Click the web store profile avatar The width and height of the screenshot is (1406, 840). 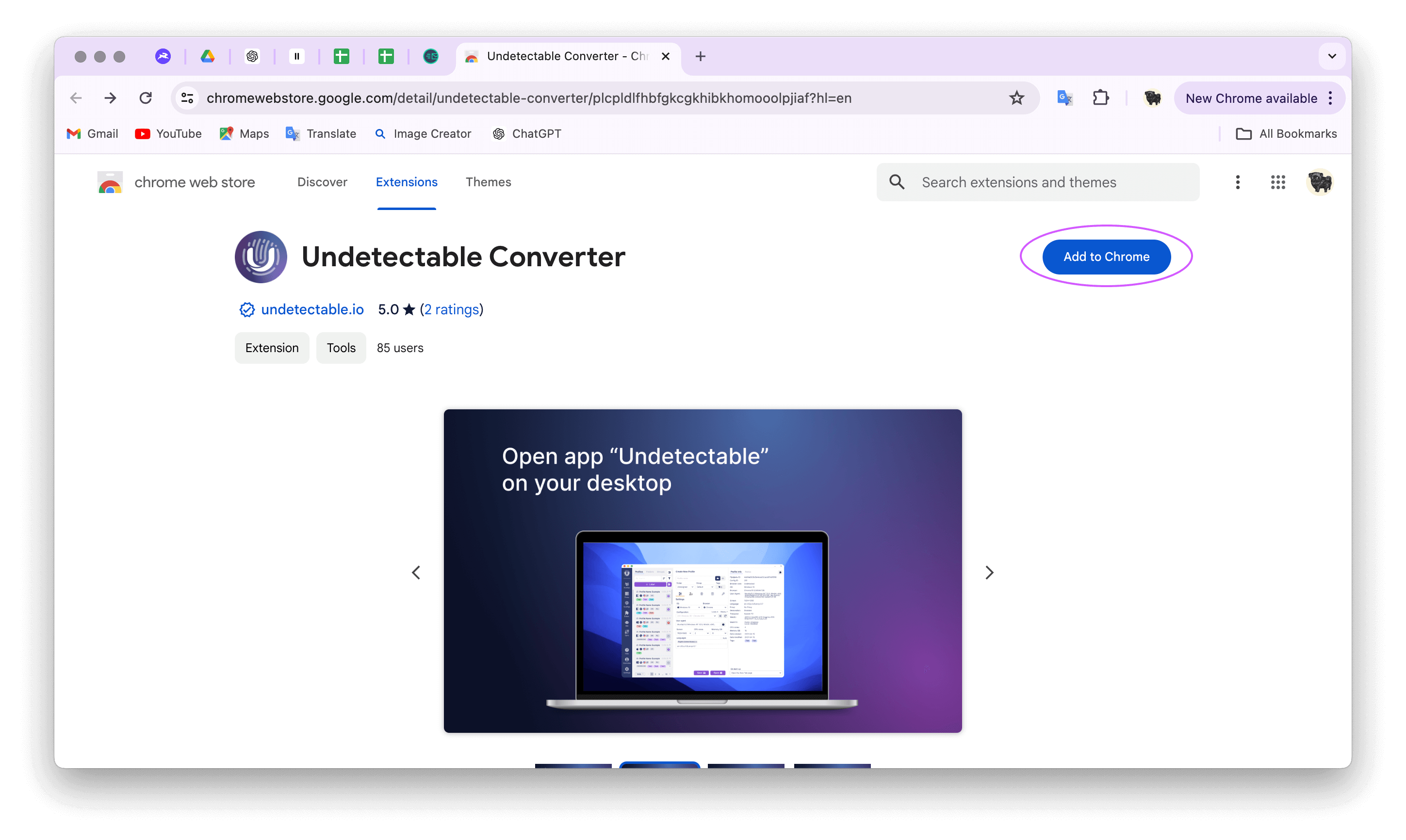point(1320,182)
